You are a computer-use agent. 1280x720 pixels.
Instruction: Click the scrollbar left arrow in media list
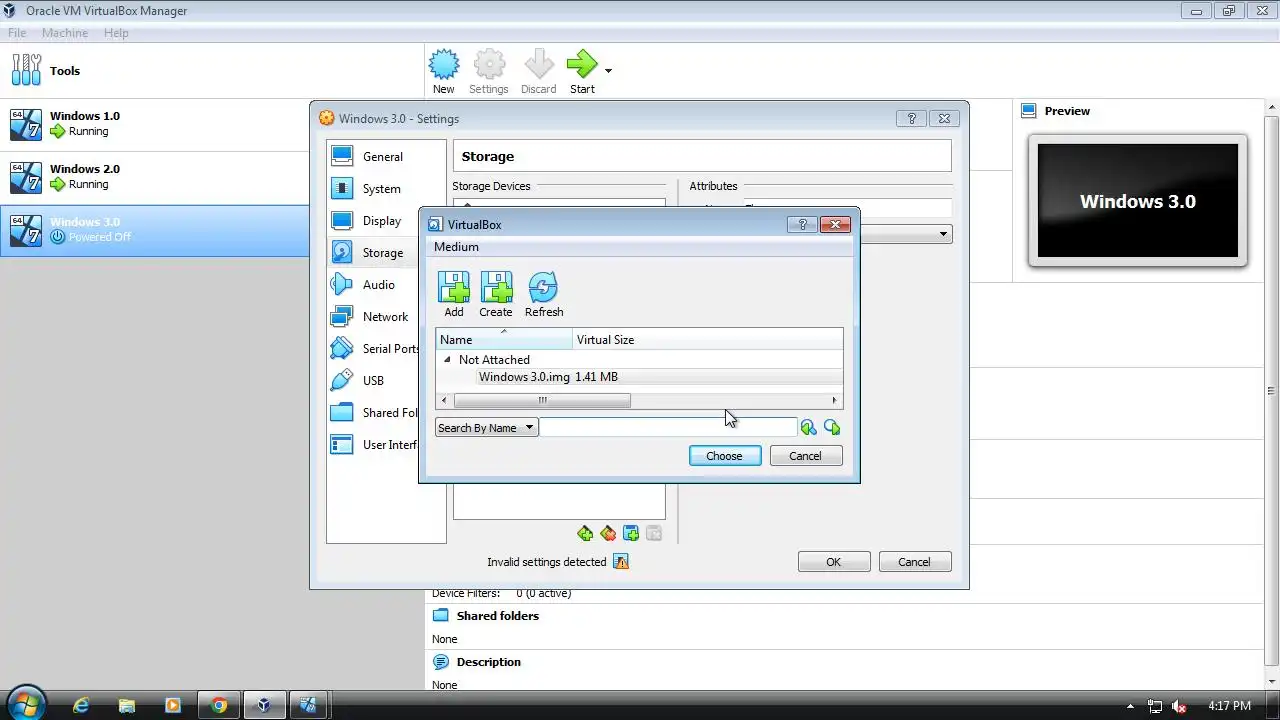[x=444, y=400]
